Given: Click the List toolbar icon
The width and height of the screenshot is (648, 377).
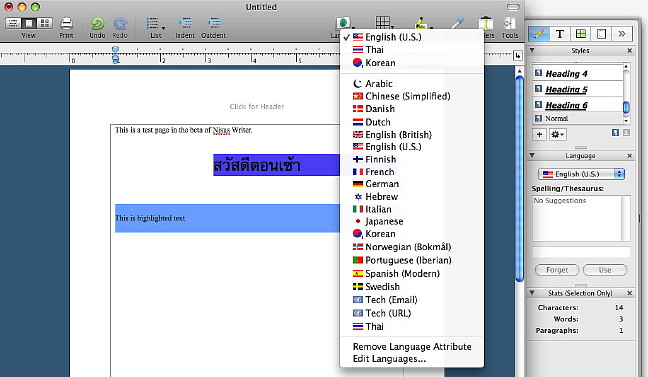Looking at the screenshot, I should (153, 23).
